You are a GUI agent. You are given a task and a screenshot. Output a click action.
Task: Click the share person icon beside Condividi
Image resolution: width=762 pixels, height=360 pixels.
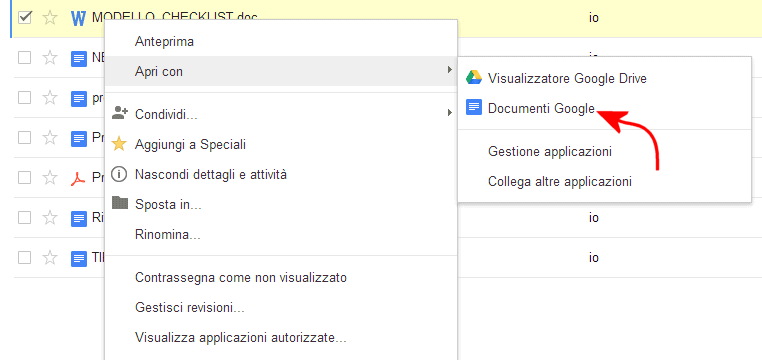(119, 113)
